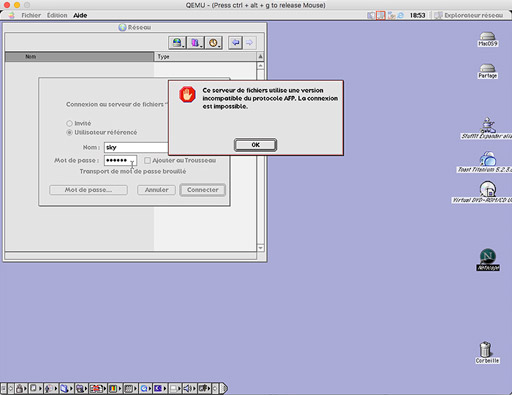Open the Favorites book button in Réseau toolbar

click(x=195, y=43)
